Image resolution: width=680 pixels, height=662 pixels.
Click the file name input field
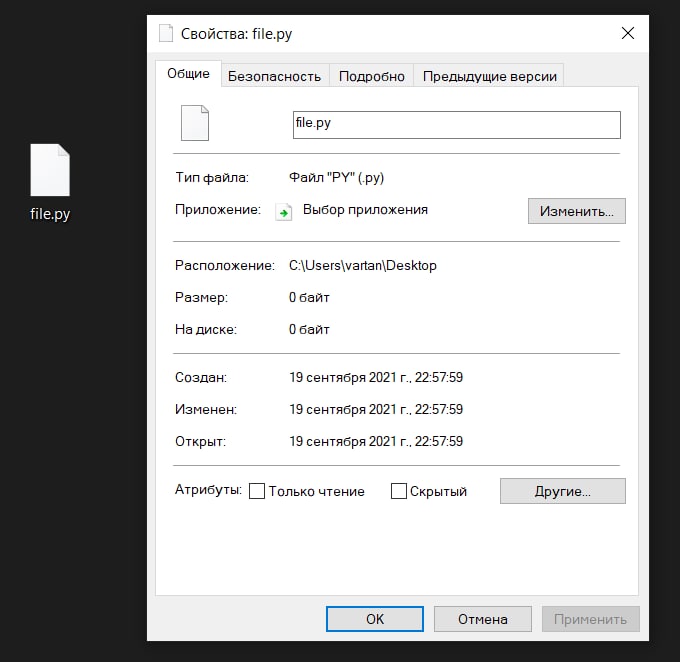click(x=457, y=125)
